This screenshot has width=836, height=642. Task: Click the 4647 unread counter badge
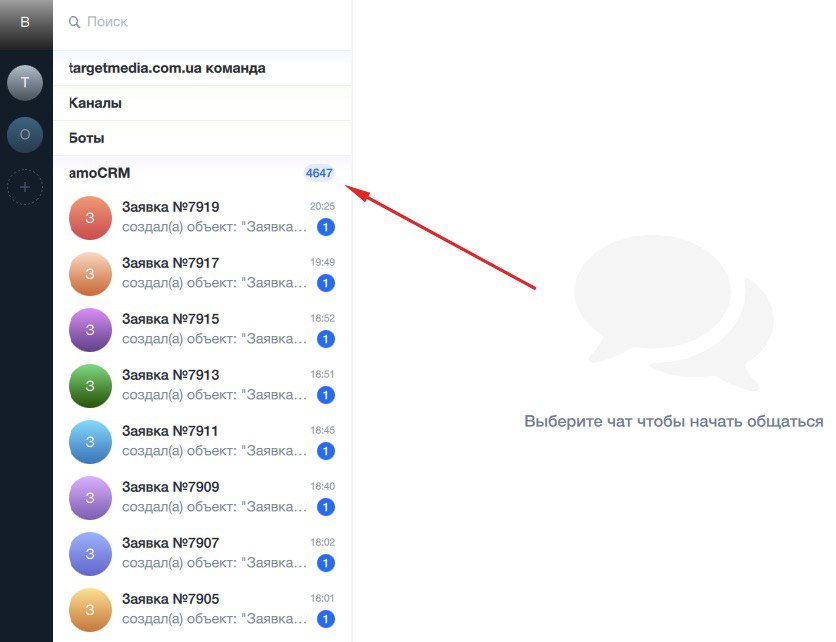(319, 173)
